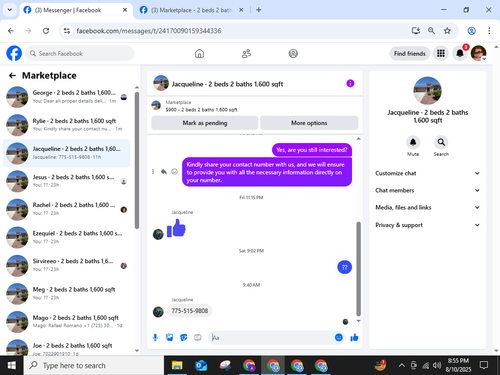Open Jesus conversation
Image resolution: width=500 pixels, height=375 pixels.
67,181
